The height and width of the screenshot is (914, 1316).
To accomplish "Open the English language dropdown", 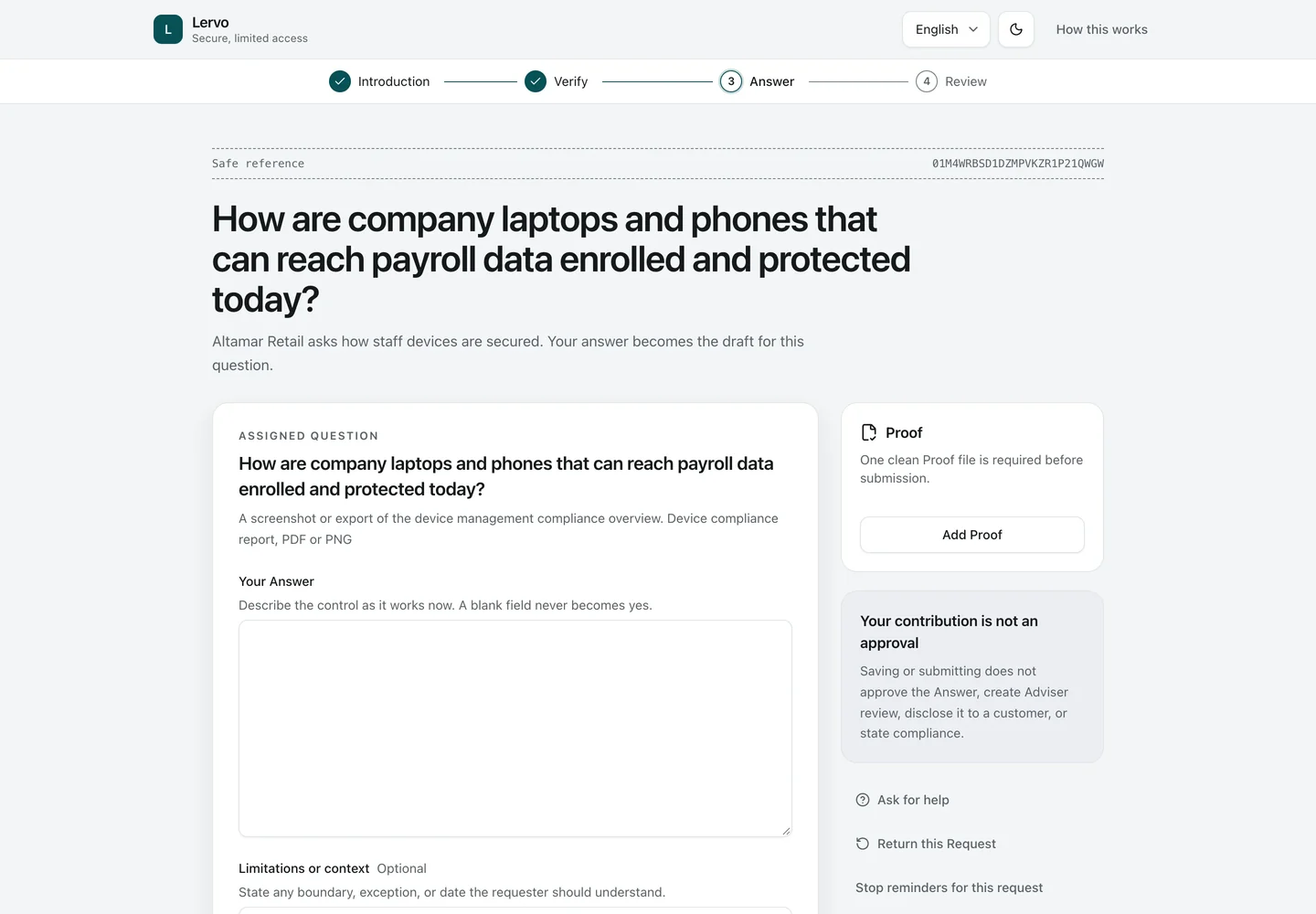I will (x=946, y=29).
